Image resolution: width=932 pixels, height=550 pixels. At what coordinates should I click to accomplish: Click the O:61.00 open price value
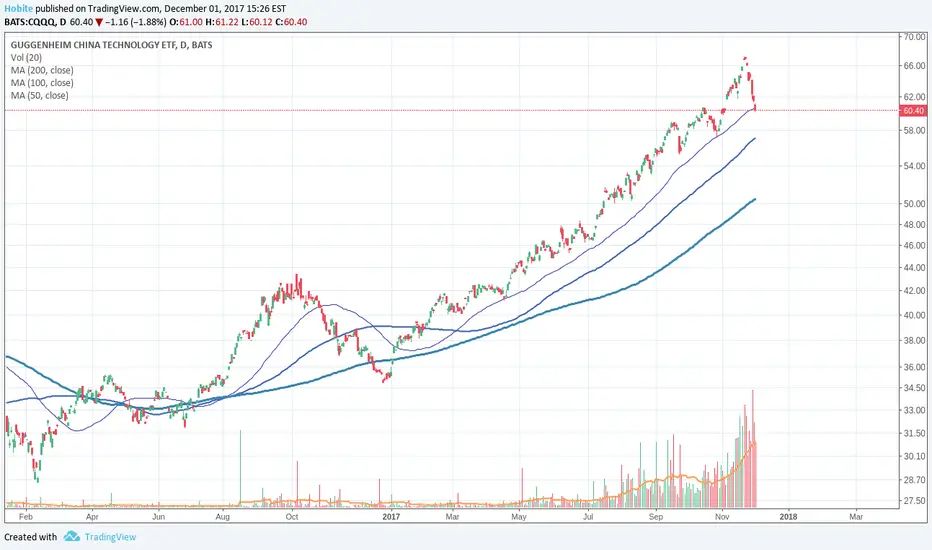(x=186, y=22)
